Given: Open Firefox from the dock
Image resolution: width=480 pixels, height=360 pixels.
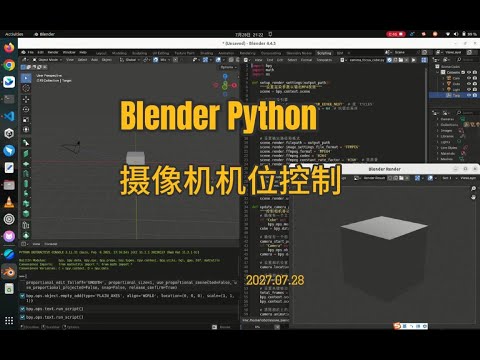Looking at the screenshot, I should [9, 48].
